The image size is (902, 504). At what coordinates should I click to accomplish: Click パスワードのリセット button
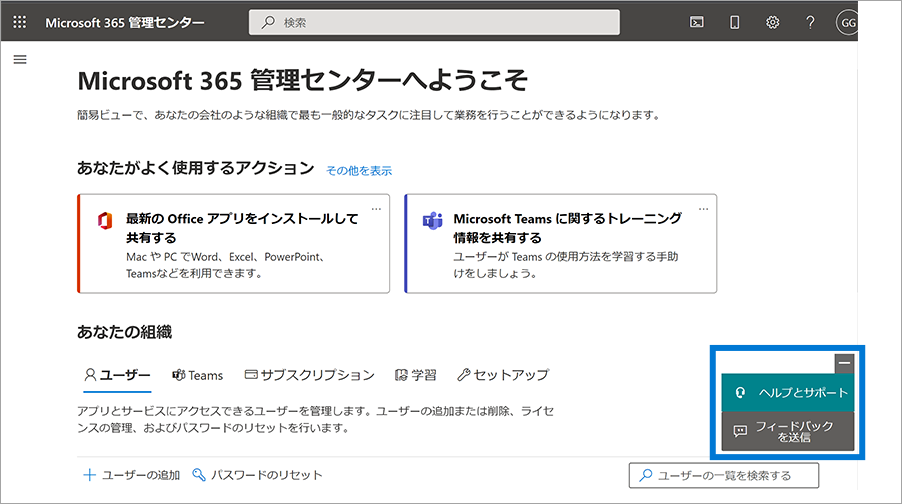click(x=257, y=475)
